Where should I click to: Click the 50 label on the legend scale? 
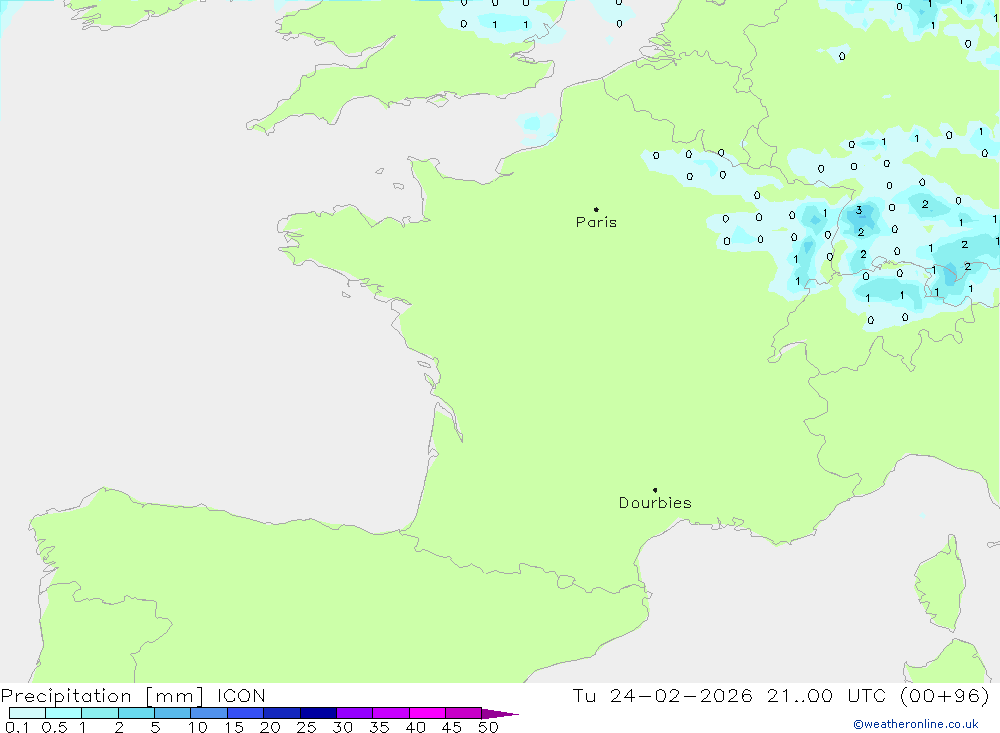pos(487,727)
